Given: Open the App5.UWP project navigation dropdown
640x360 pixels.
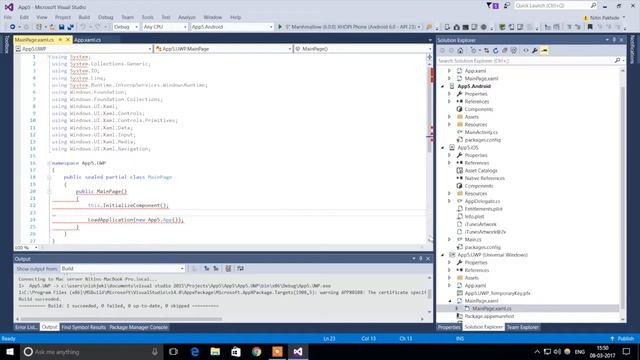Looking at the screenshot, I should coord(84,49).
